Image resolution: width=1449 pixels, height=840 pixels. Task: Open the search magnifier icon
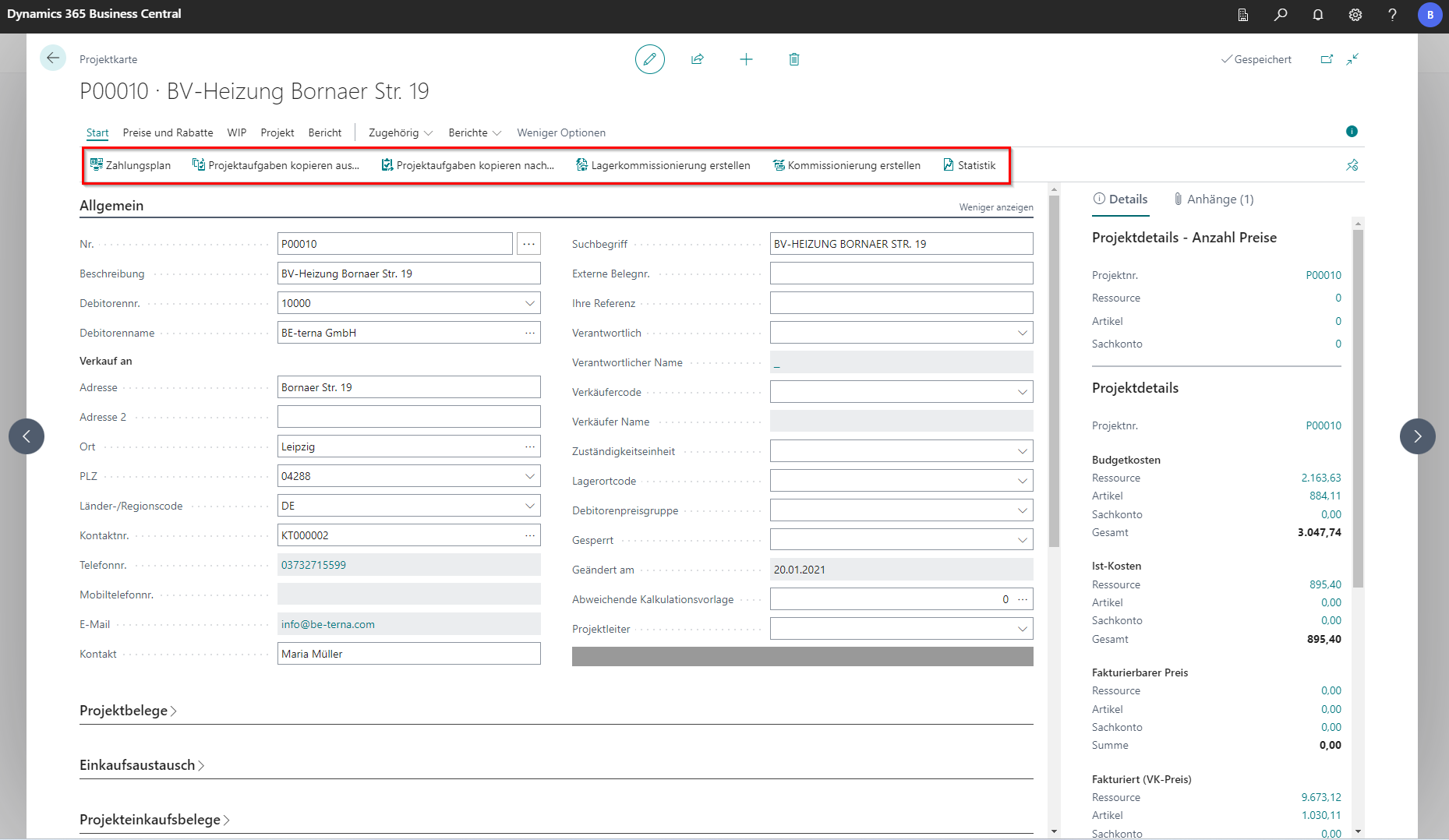point(1281,15)
